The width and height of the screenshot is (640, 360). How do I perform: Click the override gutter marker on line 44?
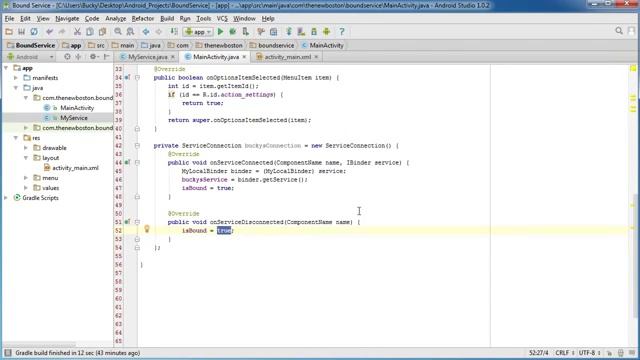click(127, 162)
